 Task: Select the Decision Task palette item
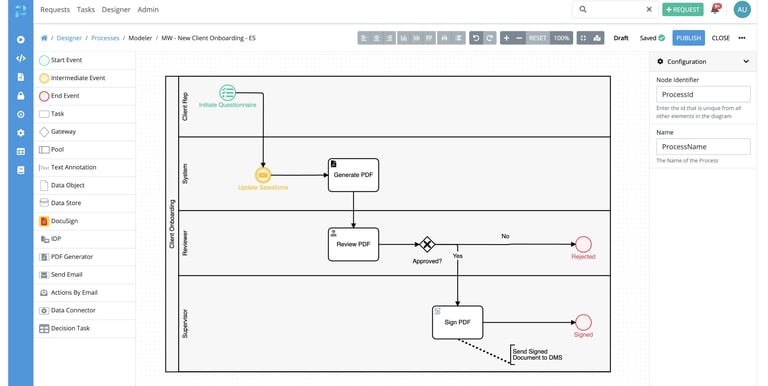(85, 328)
